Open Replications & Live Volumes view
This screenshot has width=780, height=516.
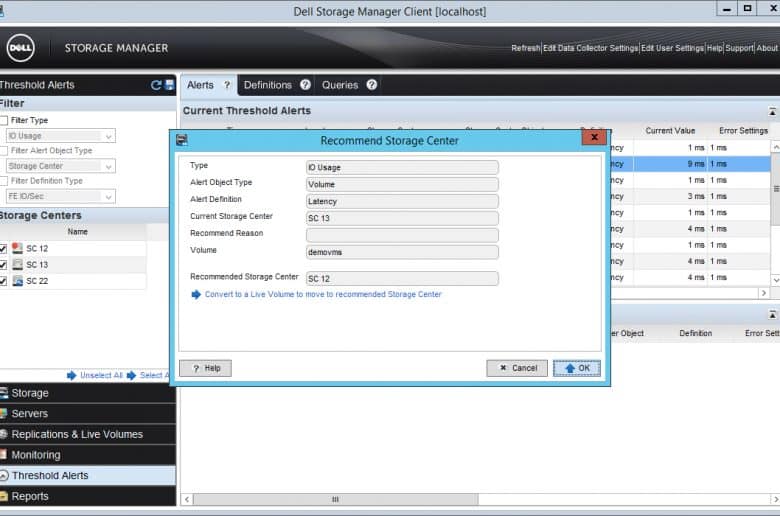(88, 434)
